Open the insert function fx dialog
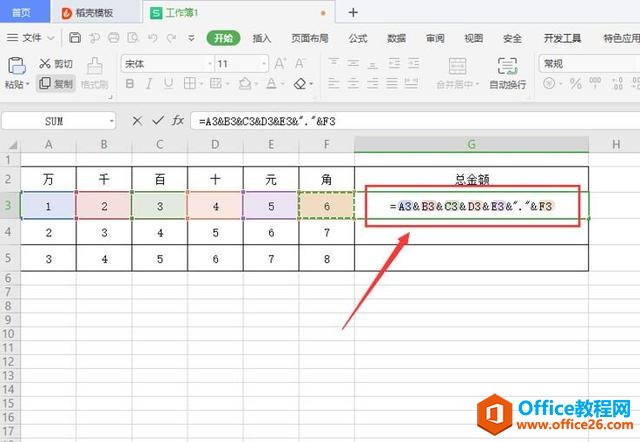Viewport: 640px width, 442px height. point(178,120)
